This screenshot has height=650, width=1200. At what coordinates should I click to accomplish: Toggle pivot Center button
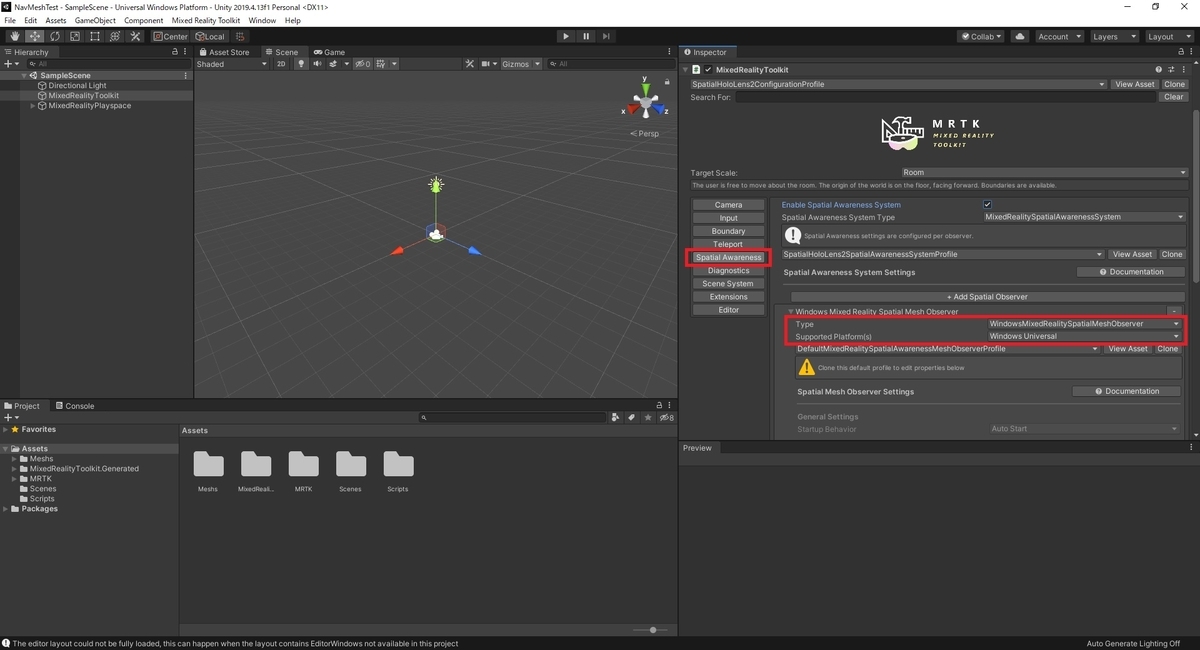click(x=170, y=36)
